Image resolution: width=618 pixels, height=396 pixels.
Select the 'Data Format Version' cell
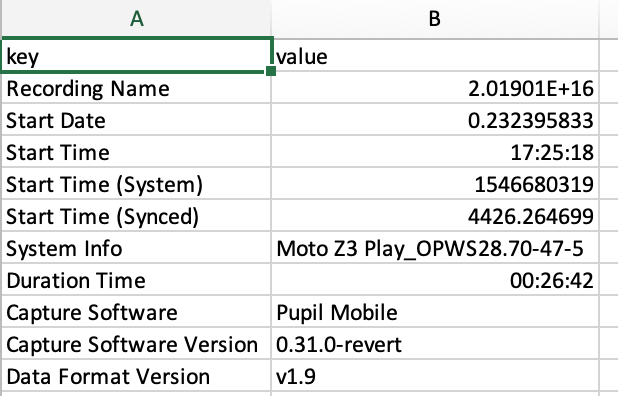pos(136,376)
